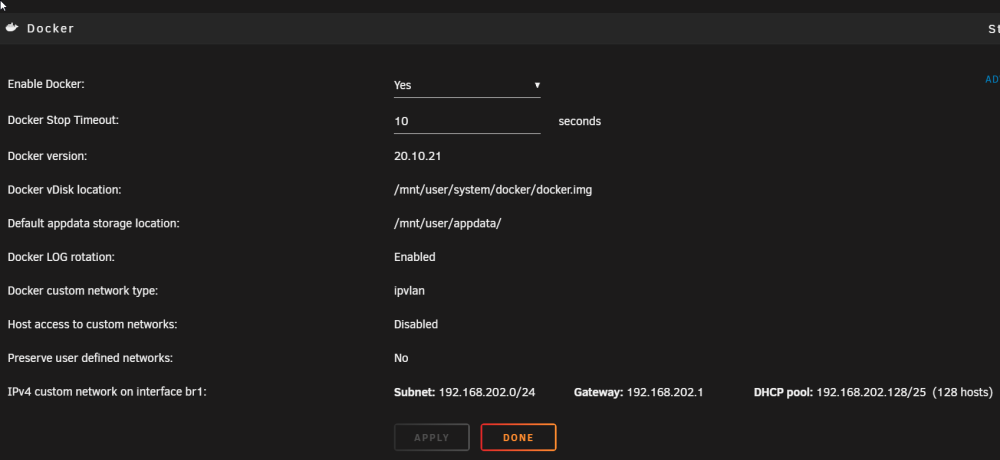Click the Preserve user defined networks No value
This screenshot has width=1000, height=460.
pos(401,358)
